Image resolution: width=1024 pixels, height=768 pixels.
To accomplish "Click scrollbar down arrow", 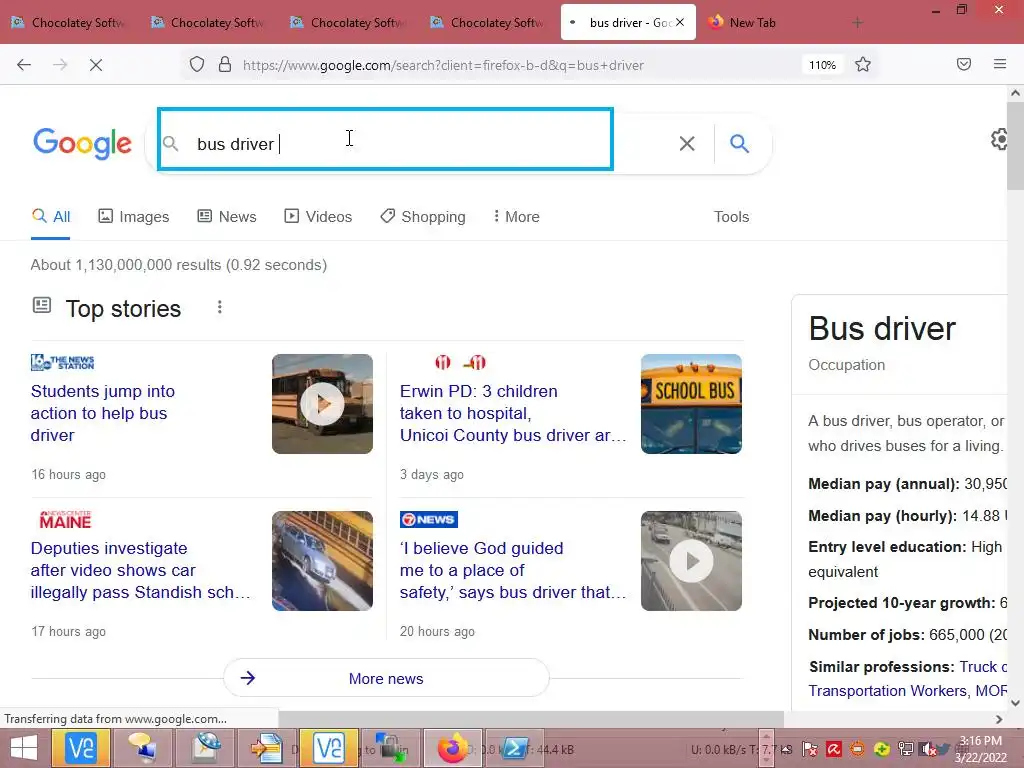I will 1016,703.
